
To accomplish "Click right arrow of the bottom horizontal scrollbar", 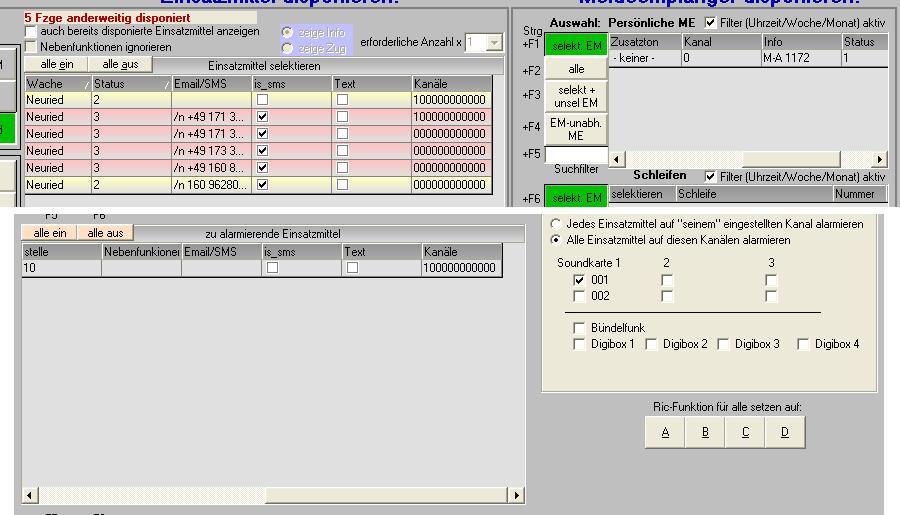I will coord(516,495).
